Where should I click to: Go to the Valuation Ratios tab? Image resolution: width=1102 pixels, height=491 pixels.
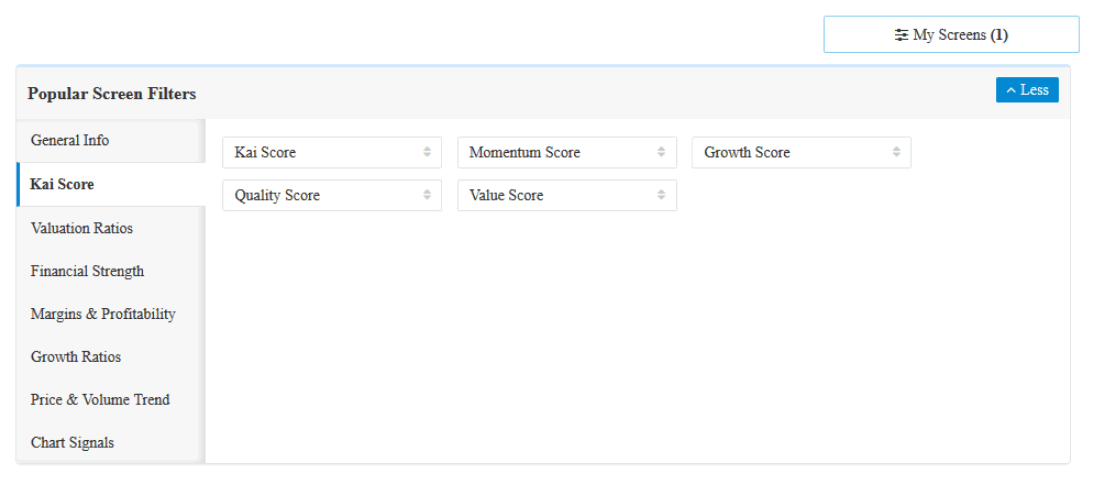pyautogui.click(x=82, y=228)
